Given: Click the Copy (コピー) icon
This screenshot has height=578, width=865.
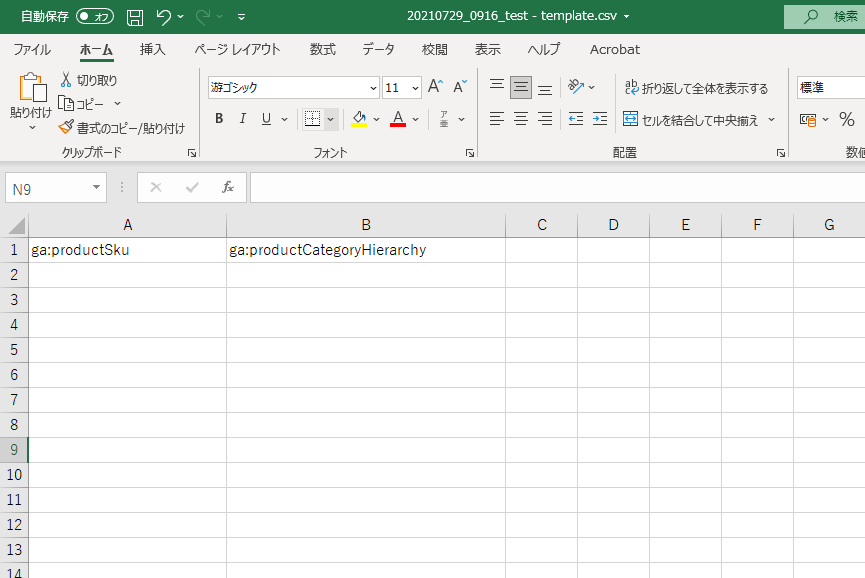Looking at the screenshot, I should pos(66,103).
